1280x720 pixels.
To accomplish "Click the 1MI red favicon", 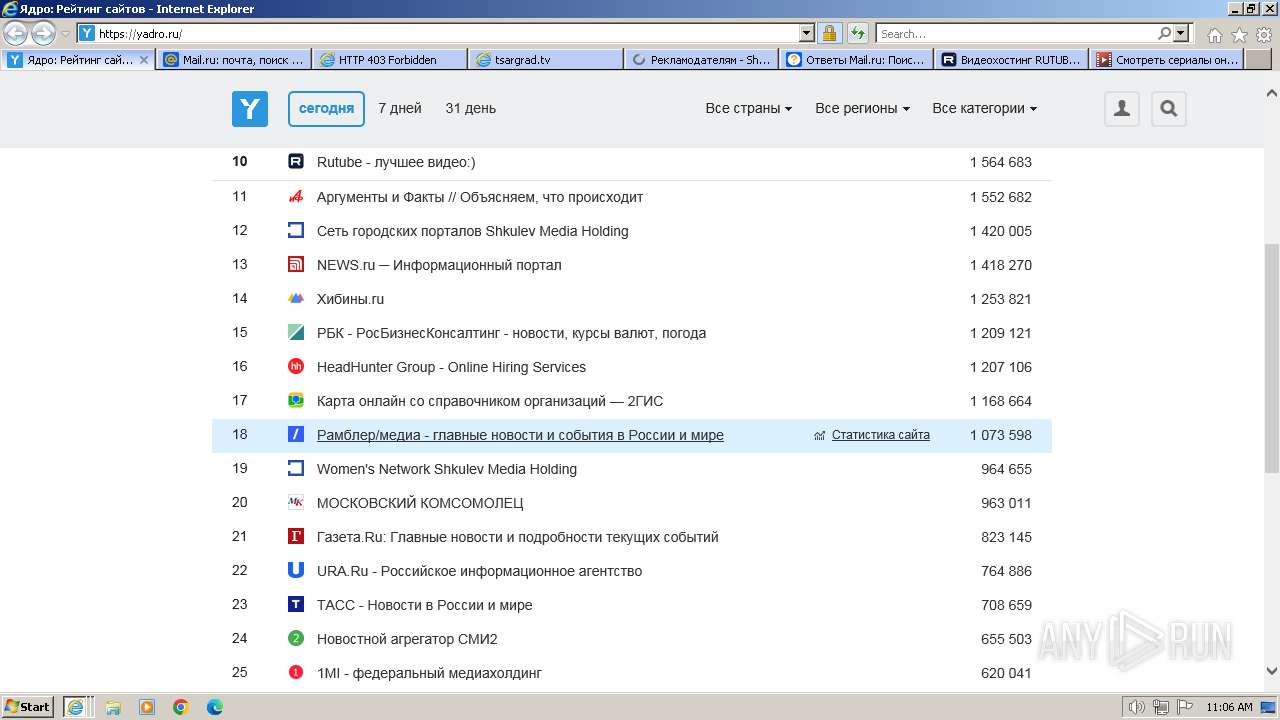I will pos(296,673).
